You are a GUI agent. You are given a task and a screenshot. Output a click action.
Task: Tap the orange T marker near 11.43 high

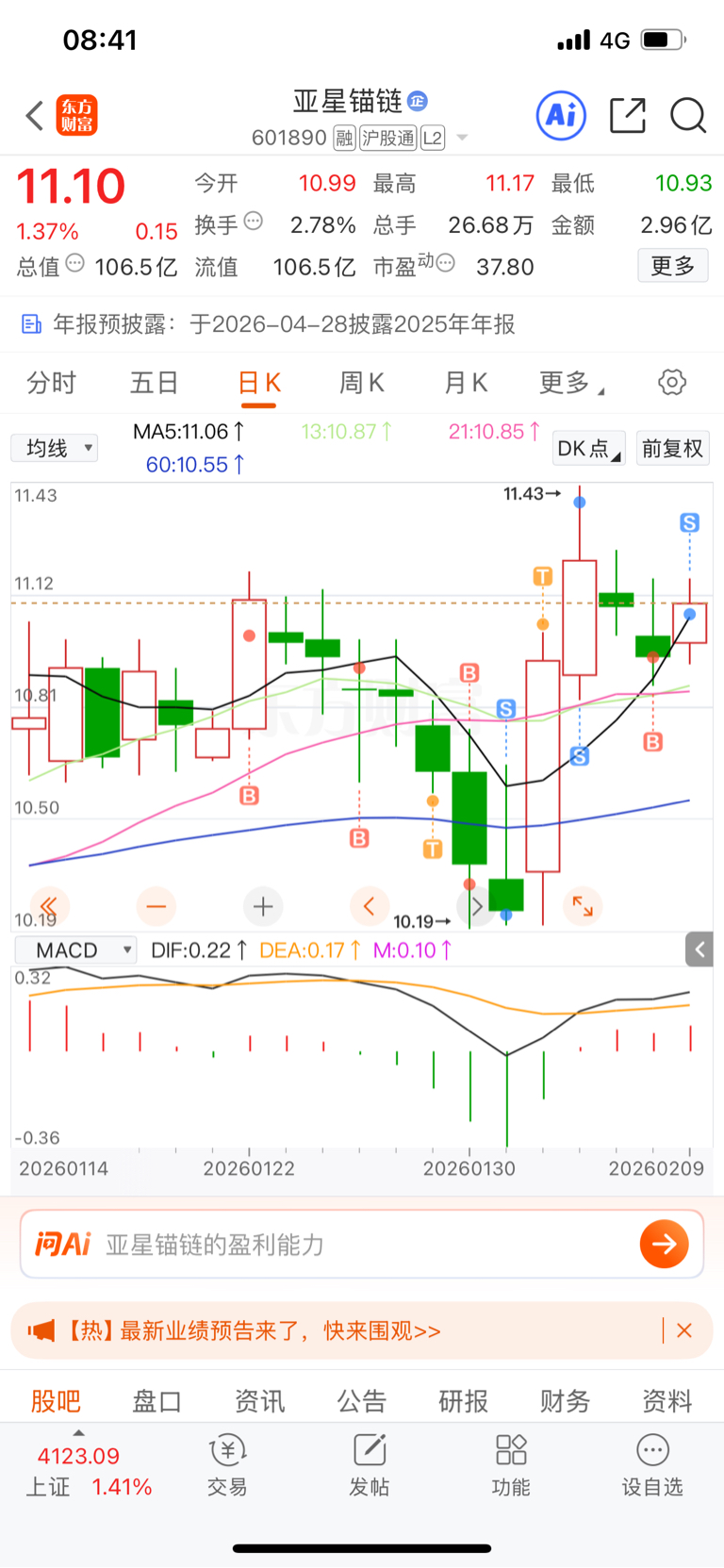coord(542,575)
